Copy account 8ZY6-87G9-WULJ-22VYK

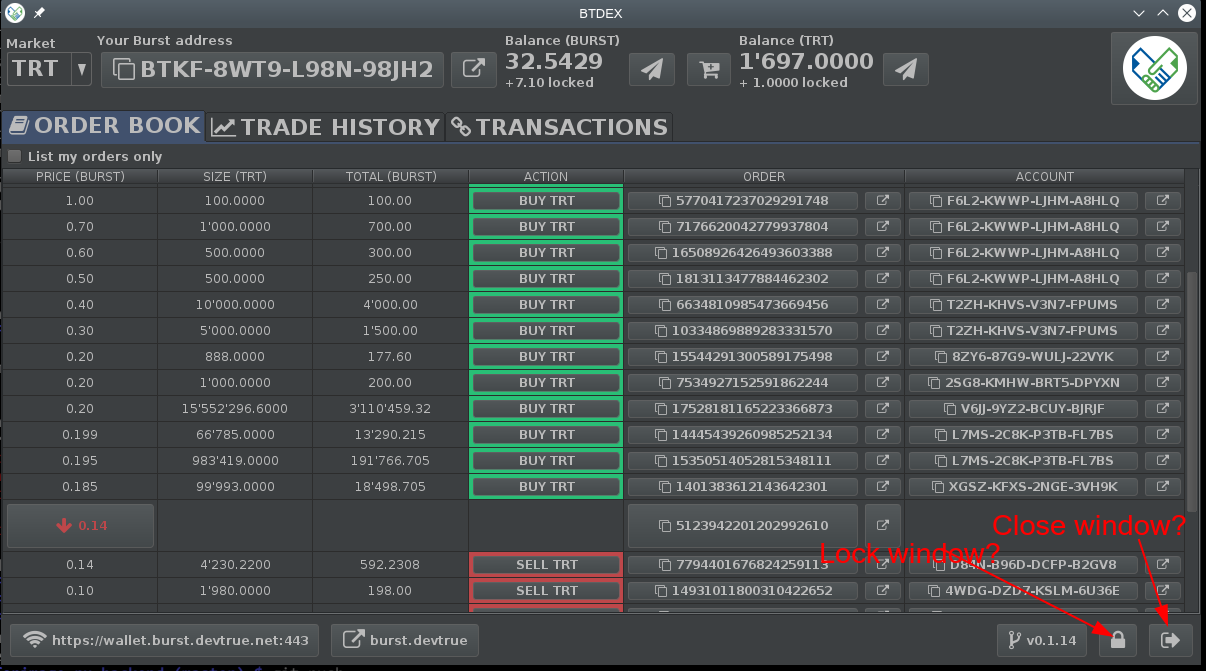coord(1023,356)
